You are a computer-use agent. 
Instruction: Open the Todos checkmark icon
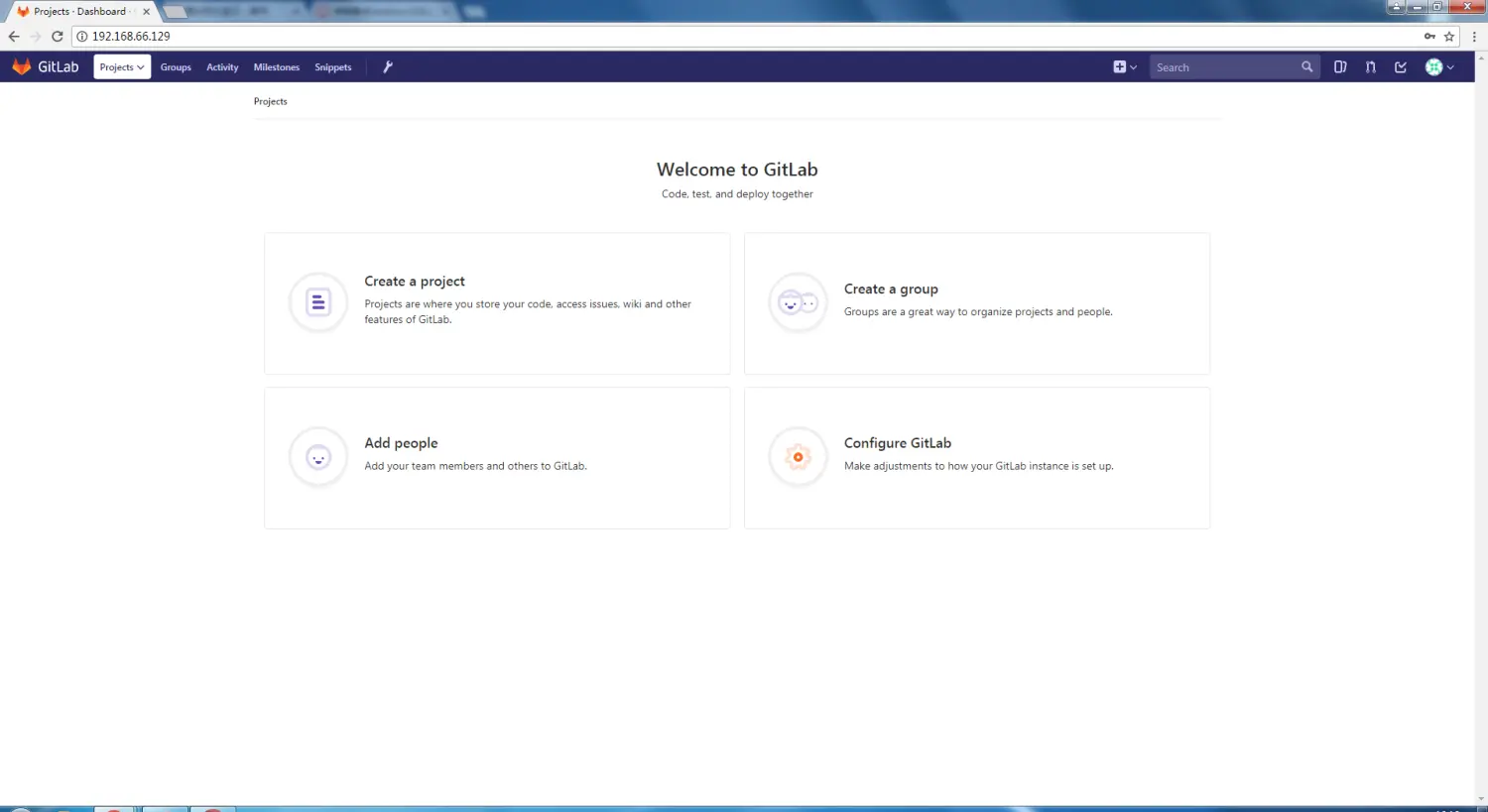tap(1401, 66)
